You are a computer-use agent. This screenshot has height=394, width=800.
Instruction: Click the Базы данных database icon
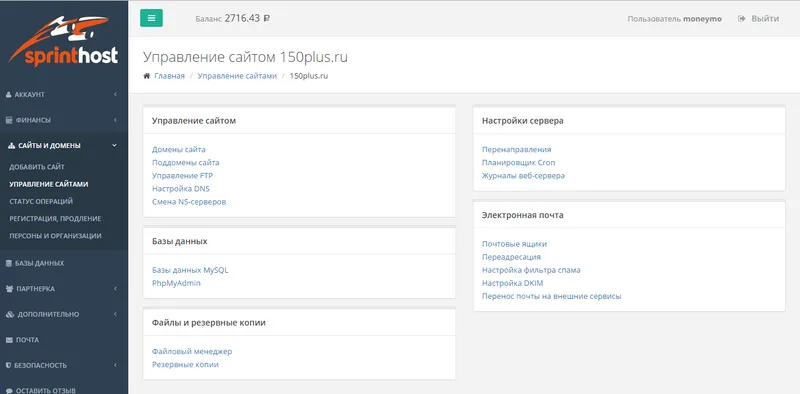coord(9,263)
